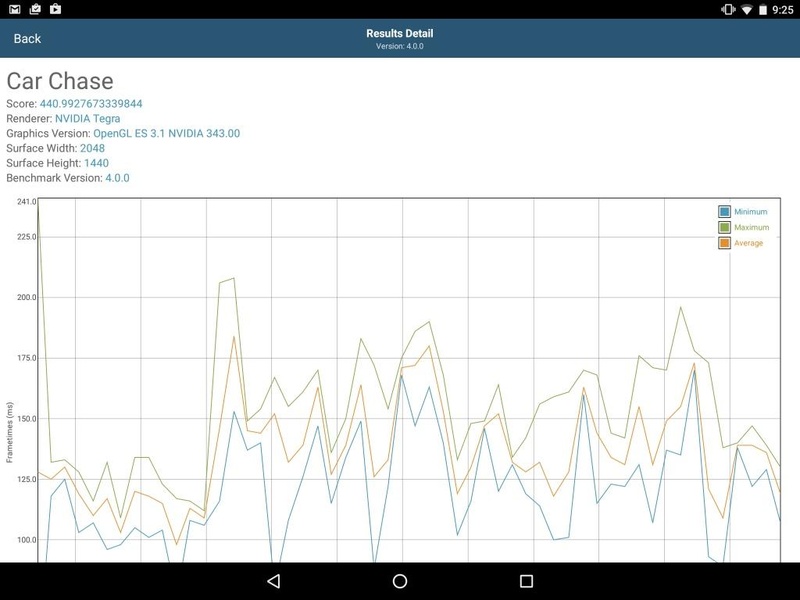This screenshot has height=600, width=800.
Task: Tap the 241.0 y-axis label
Action: (27, 202)
